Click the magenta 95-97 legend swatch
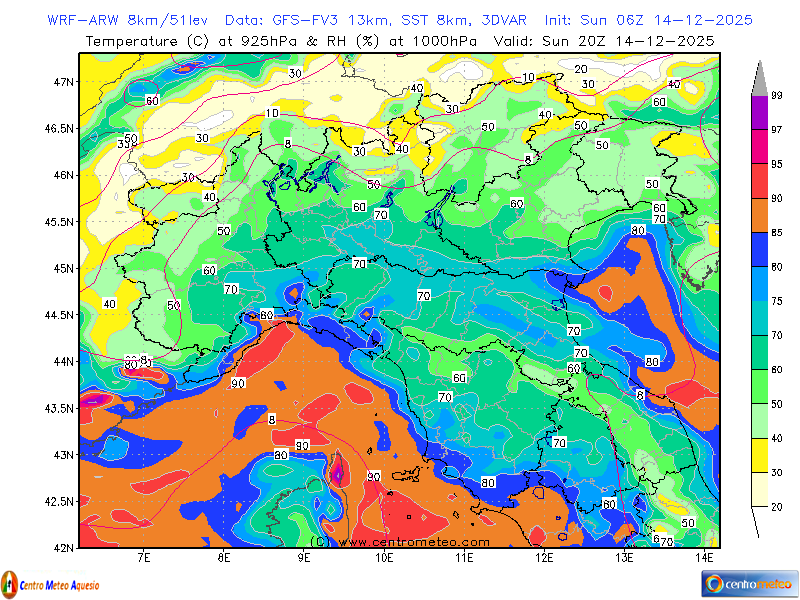Viewport: 800px width, 600px height. [759, 146]
